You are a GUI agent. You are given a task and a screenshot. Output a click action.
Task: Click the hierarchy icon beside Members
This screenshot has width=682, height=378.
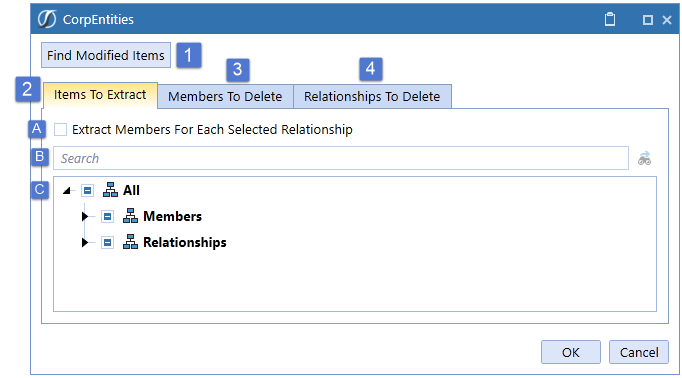(130, 216)
